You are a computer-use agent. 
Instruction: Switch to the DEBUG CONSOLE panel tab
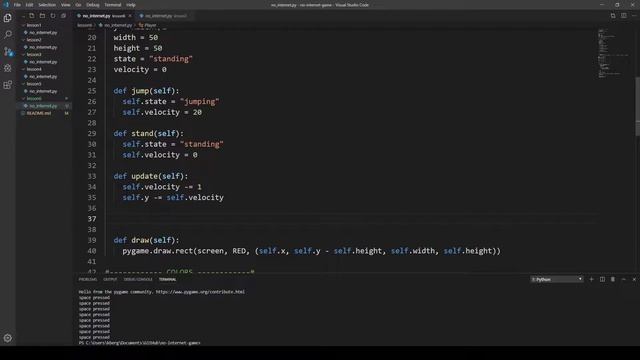point(138,280)
